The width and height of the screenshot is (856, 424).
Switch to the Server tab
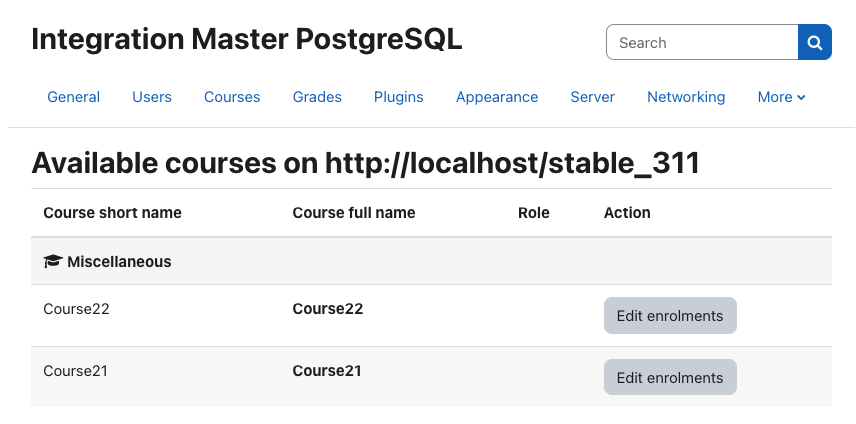tap(592, 97)
